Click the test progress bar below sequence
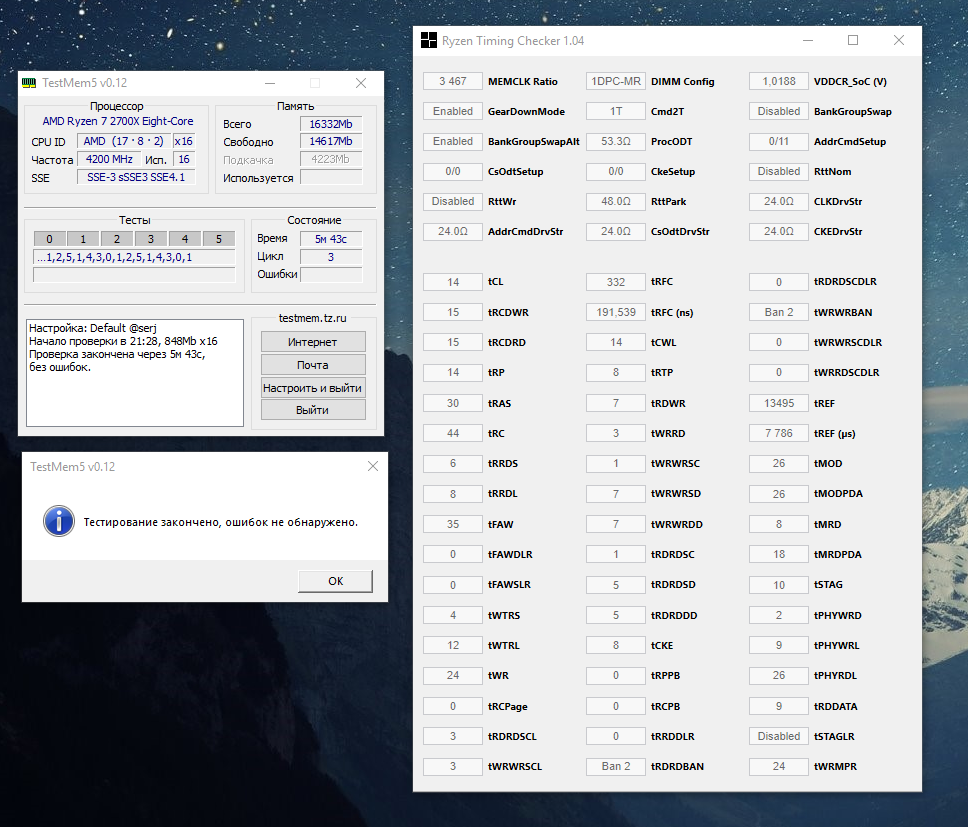The image size is (968, 827). (x=134, y=275)
